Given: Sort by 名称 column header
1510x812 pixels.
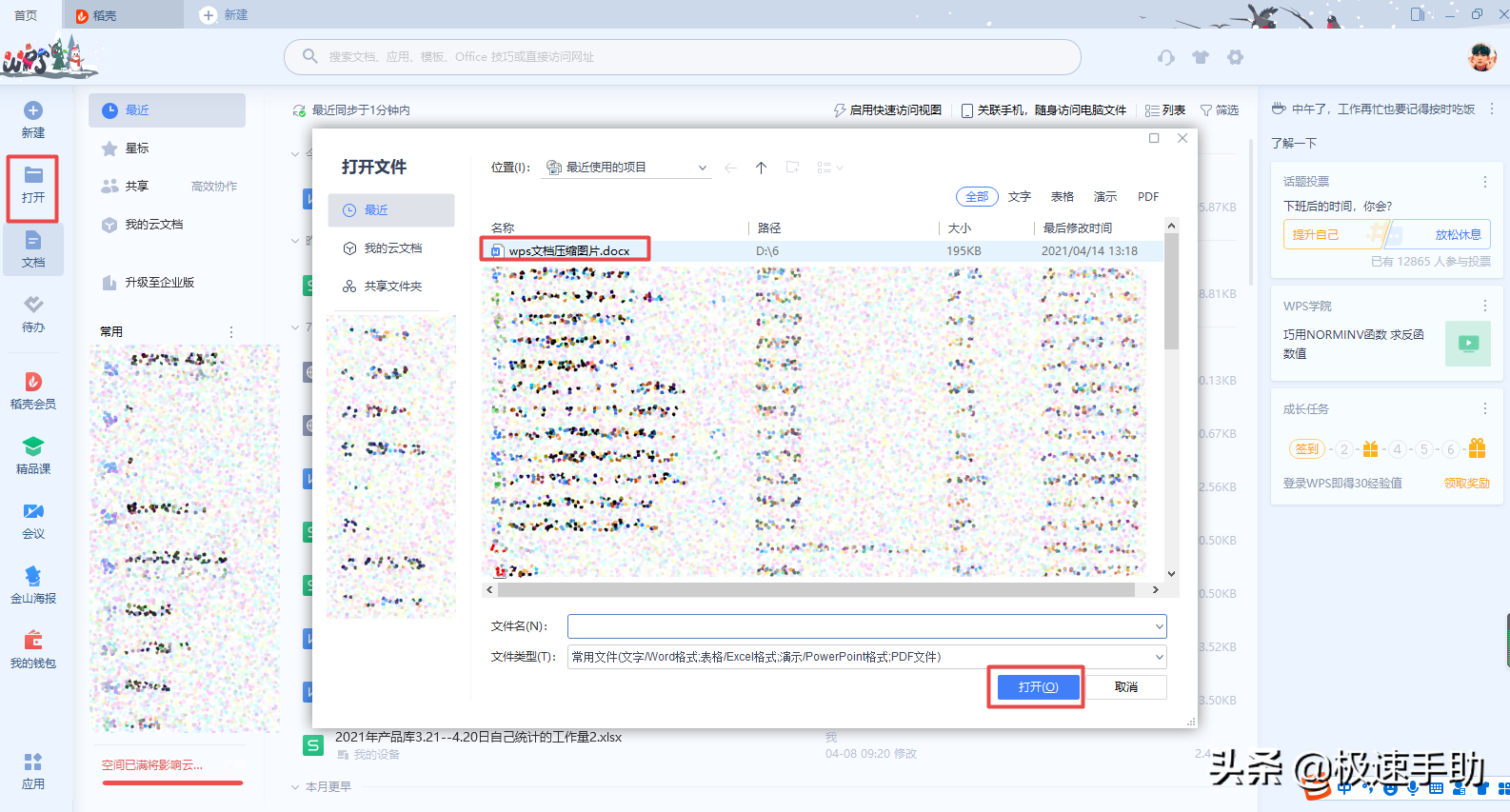Looking at the screenshot, I should pyautogui.click(x=503, y=228).
